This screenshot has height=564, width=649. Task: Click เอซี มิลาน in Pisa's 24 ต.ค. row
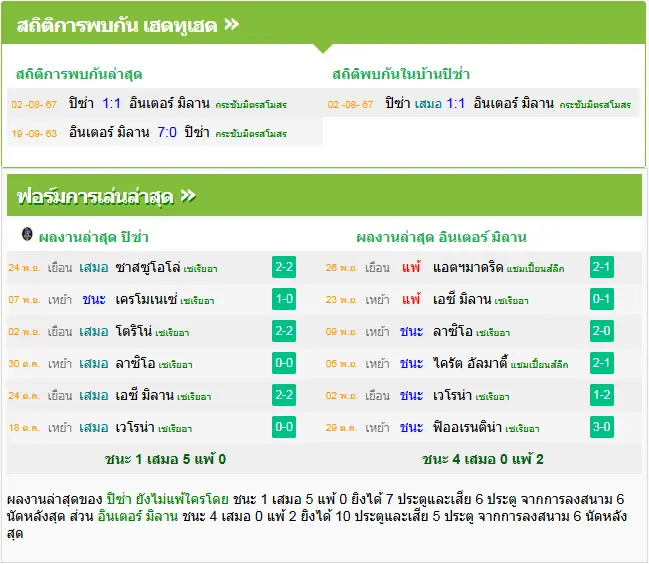(x=145, y=395)
